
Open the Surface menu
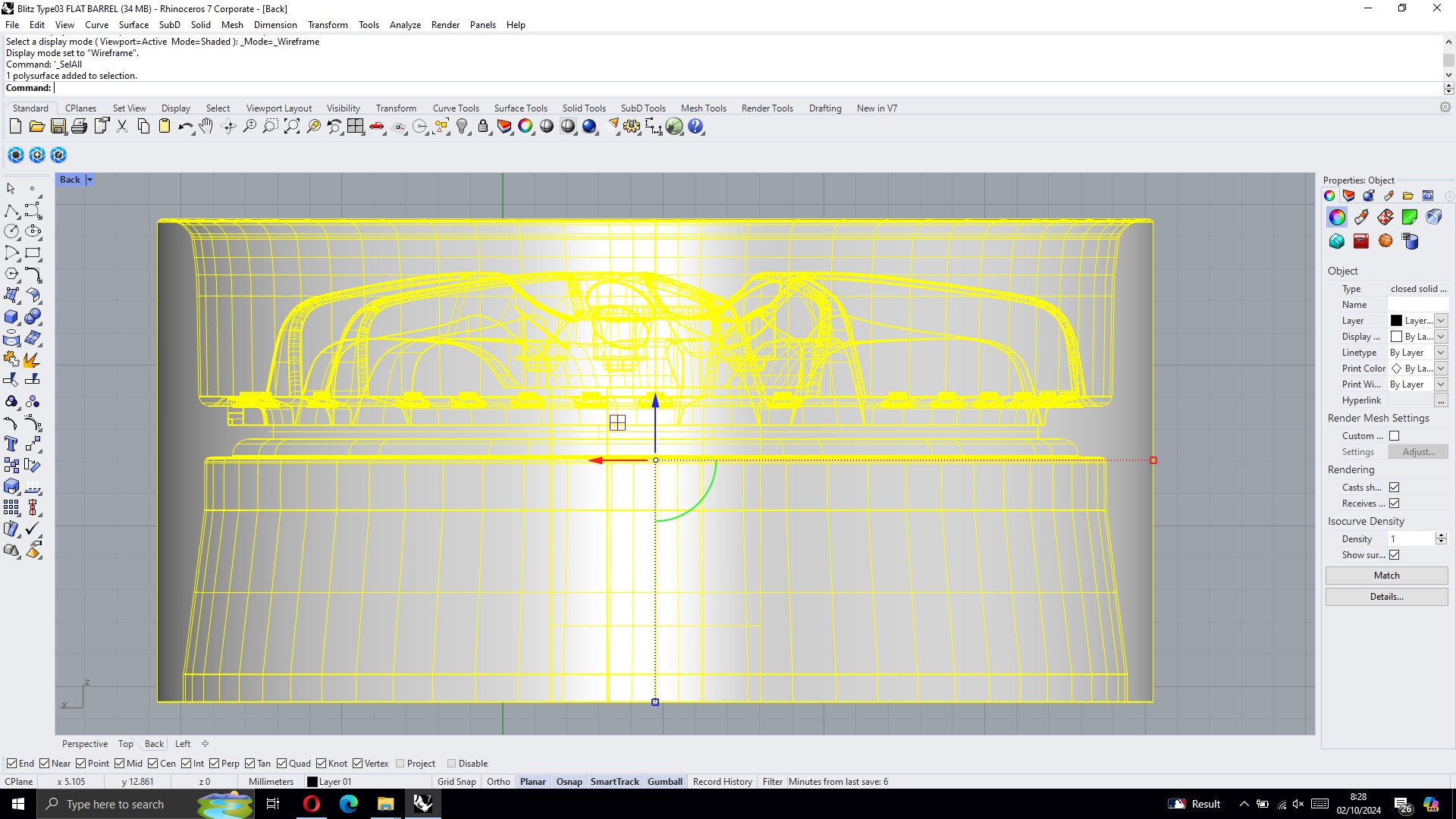coord(133,25)
